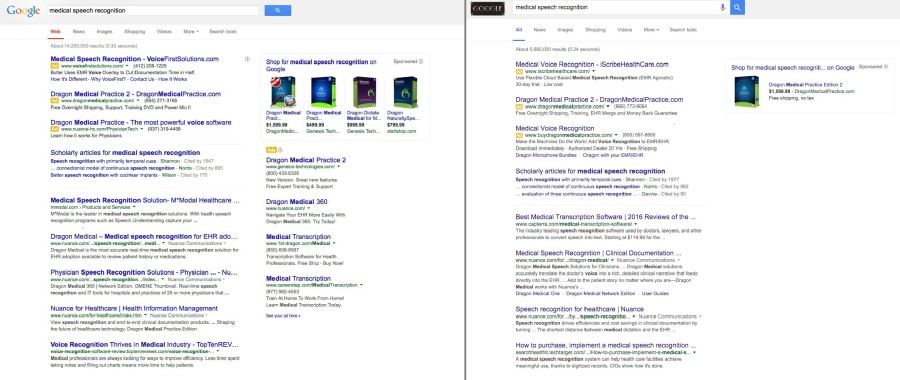Screen dimensions: 900x380
Task: Click the info icon next to Sponsored on the right page
Action: pos(886,67)
